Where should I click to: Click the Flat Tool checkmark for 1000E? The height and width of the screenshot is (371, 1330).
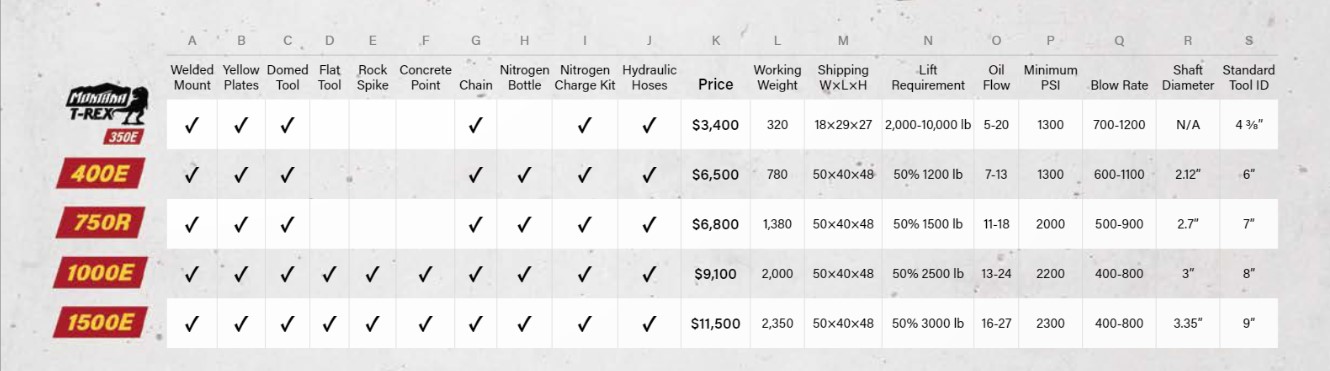(330, 273)
